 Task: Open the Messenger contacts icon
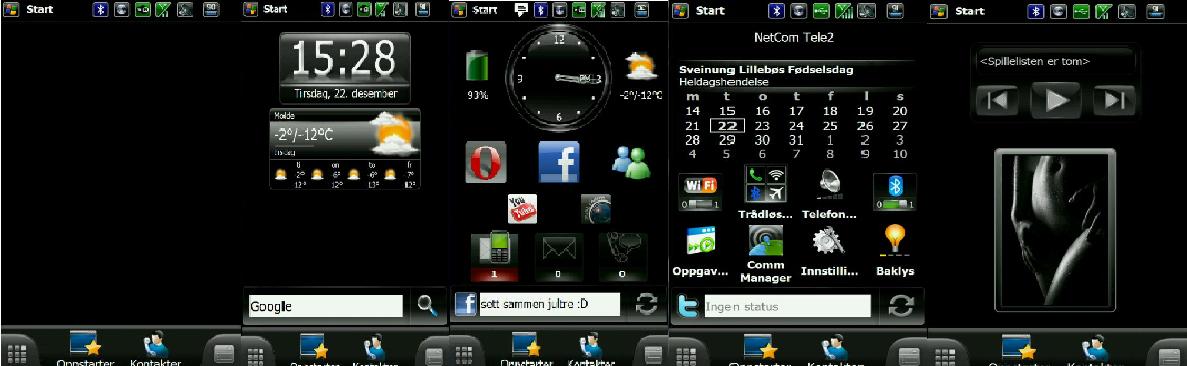point(631,161)
